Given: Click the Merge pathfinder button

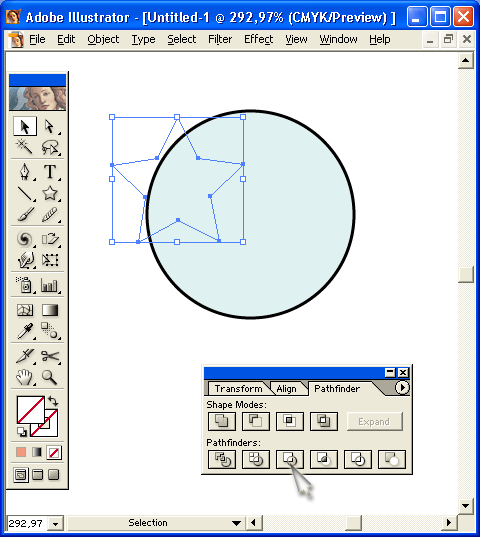Looking at the screenshot, I should click(x=290, y=459).
